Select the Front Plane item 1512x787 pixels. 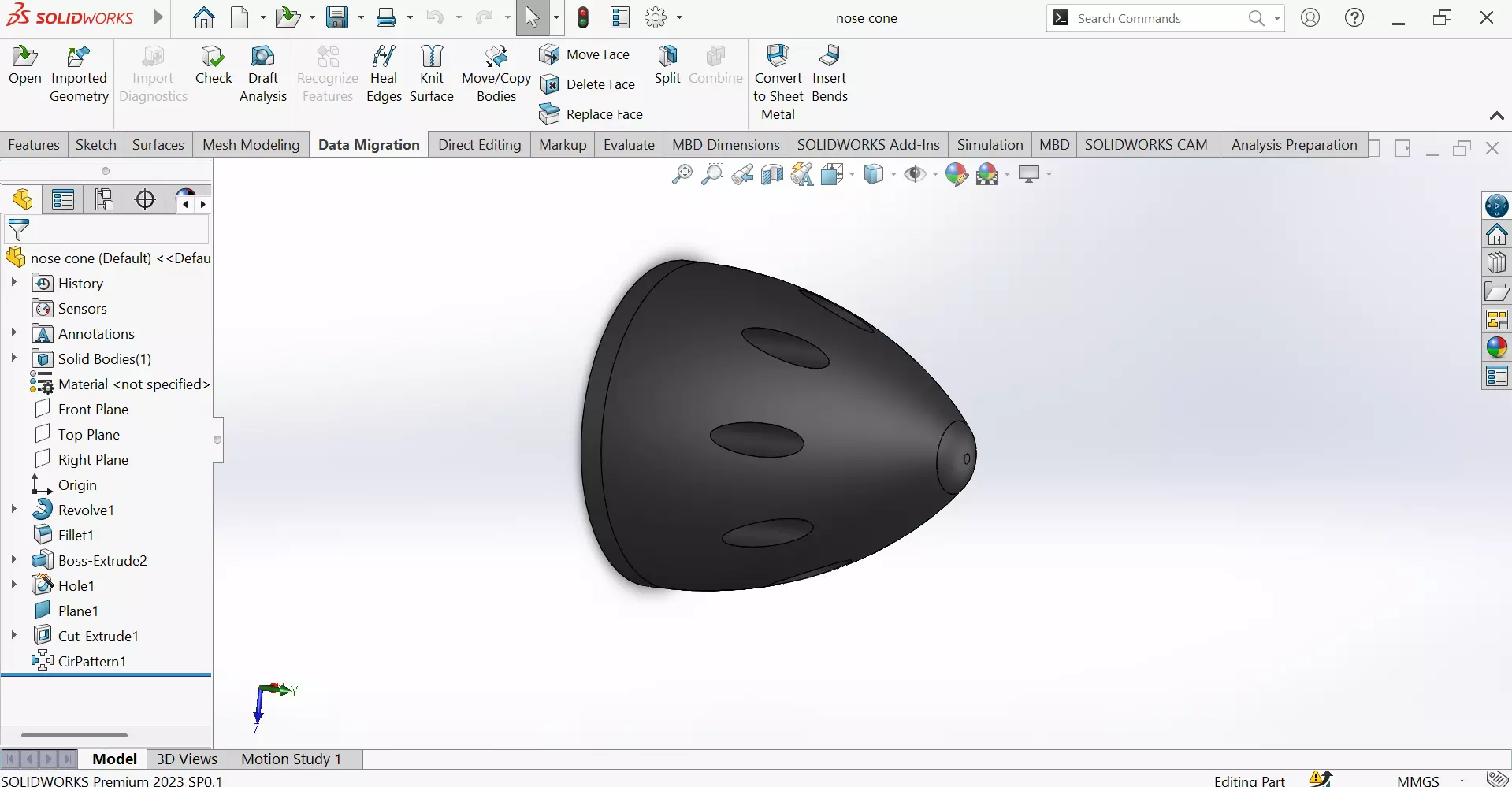93,409
